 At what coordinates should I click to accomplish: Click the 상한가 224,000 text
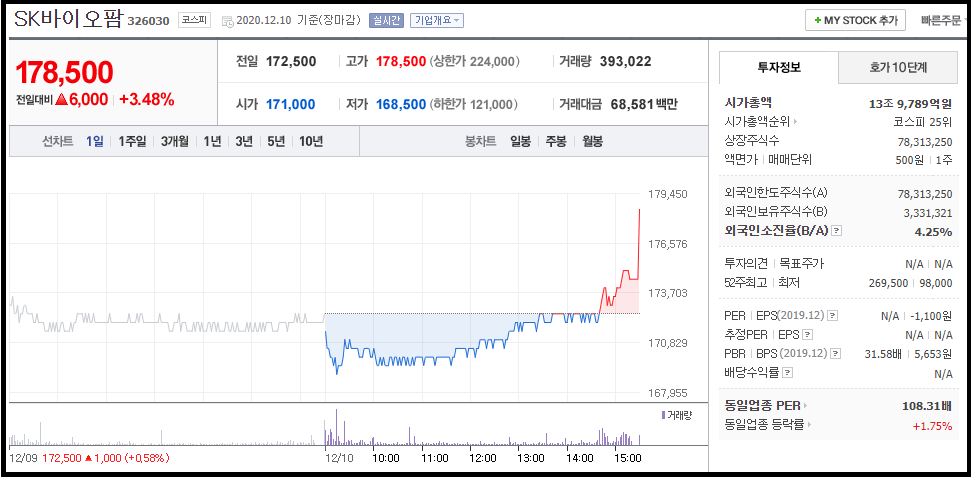[x=474, y=61]
